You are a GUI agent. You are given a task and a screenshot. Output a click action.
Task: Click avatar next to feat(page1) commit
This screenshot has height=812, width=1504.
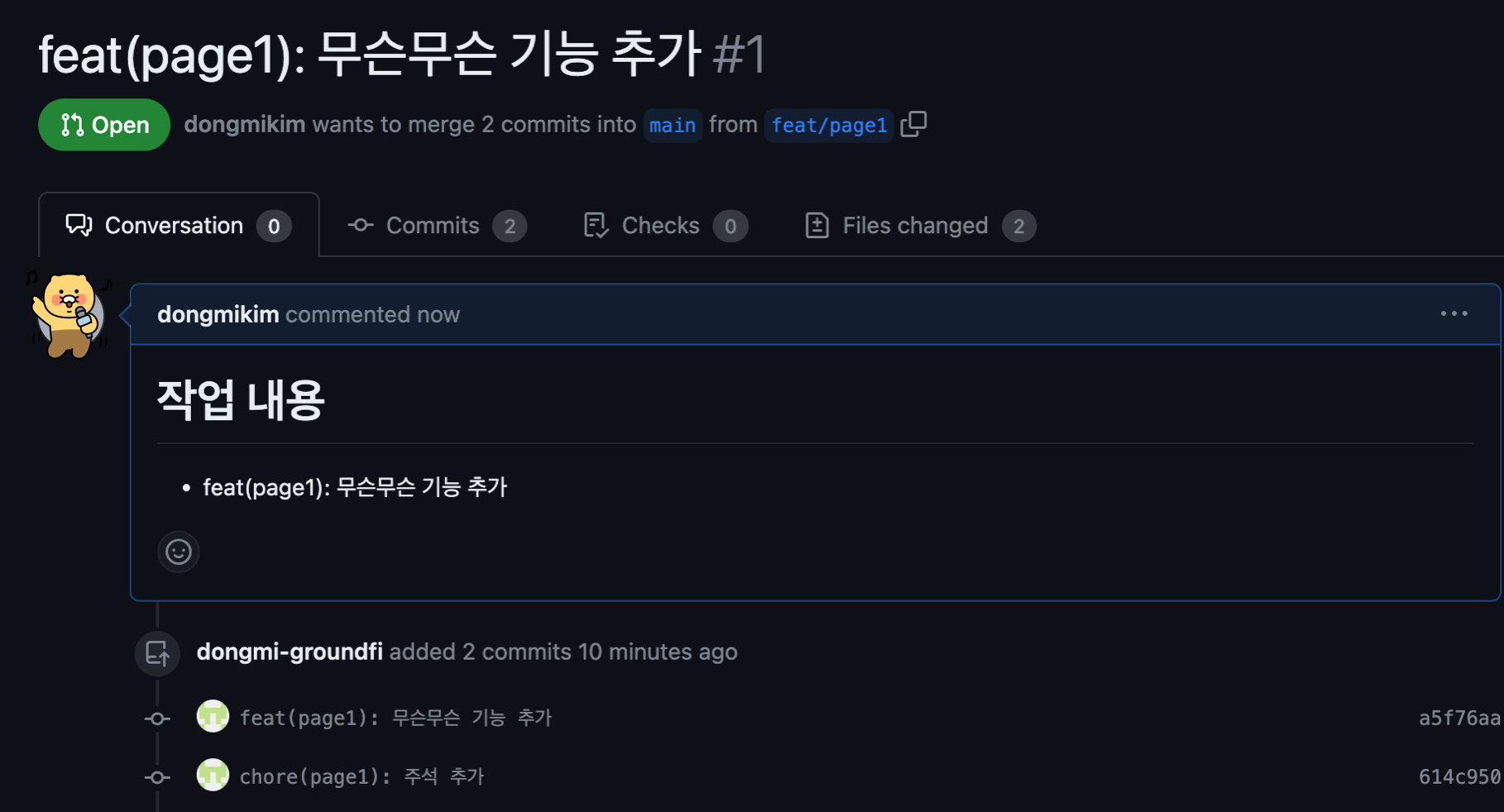click(213, 717)
